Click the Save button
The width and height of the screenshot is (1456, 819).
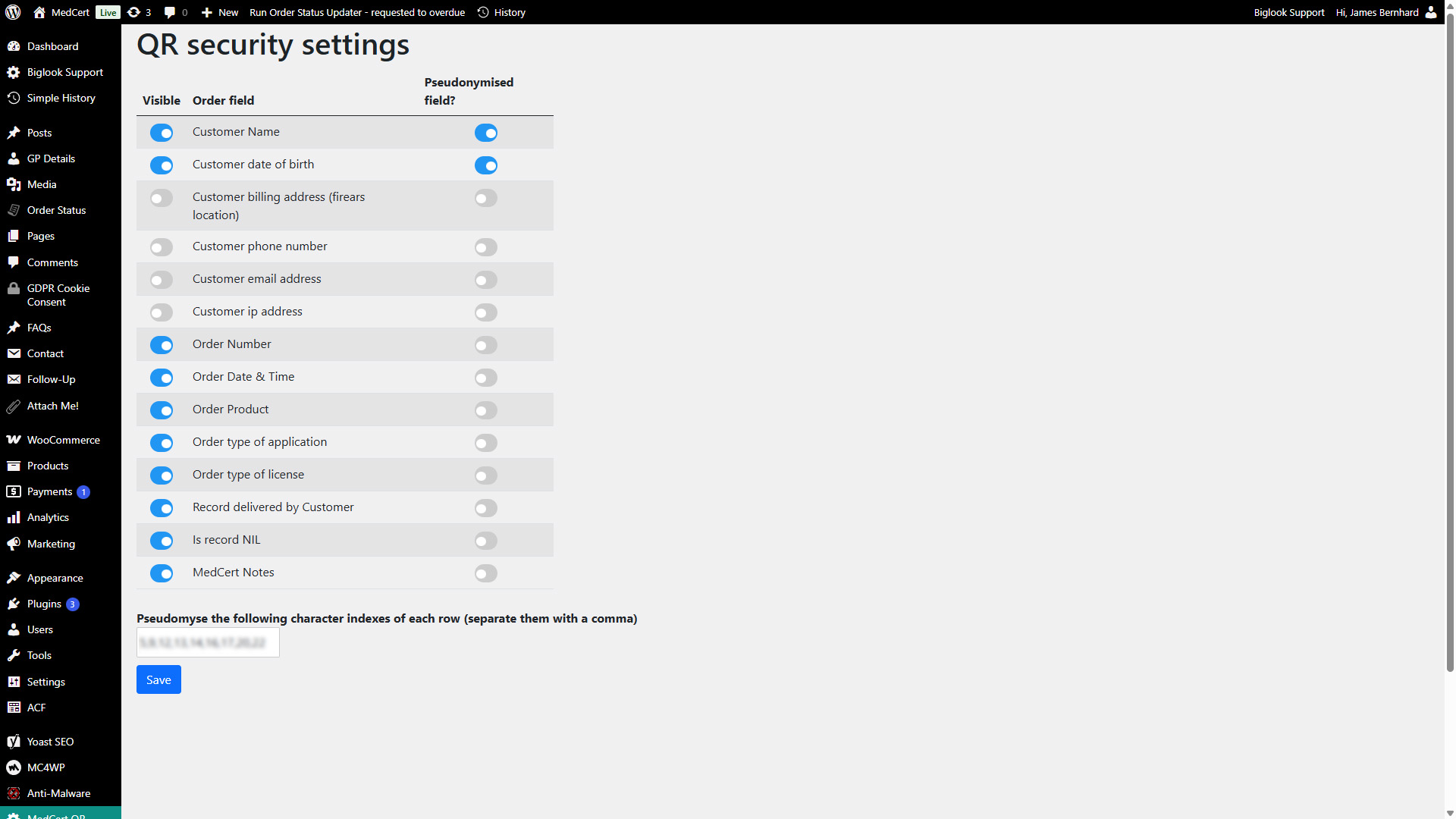[x=158, y=679]
